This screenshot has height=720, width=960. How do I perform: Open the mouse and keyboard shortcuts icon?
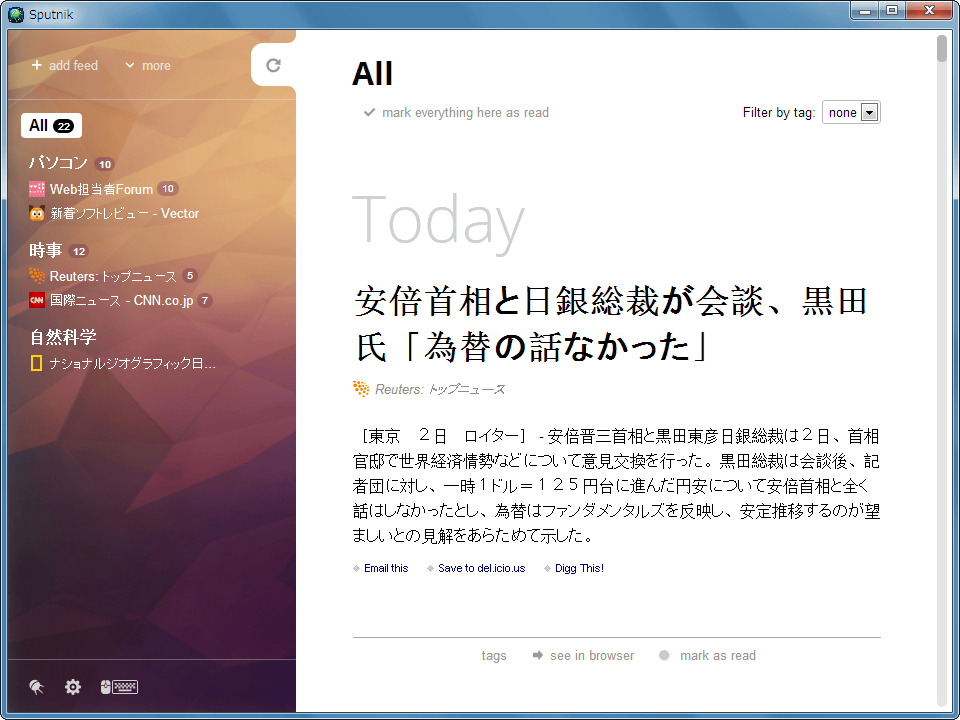[119, 687]
